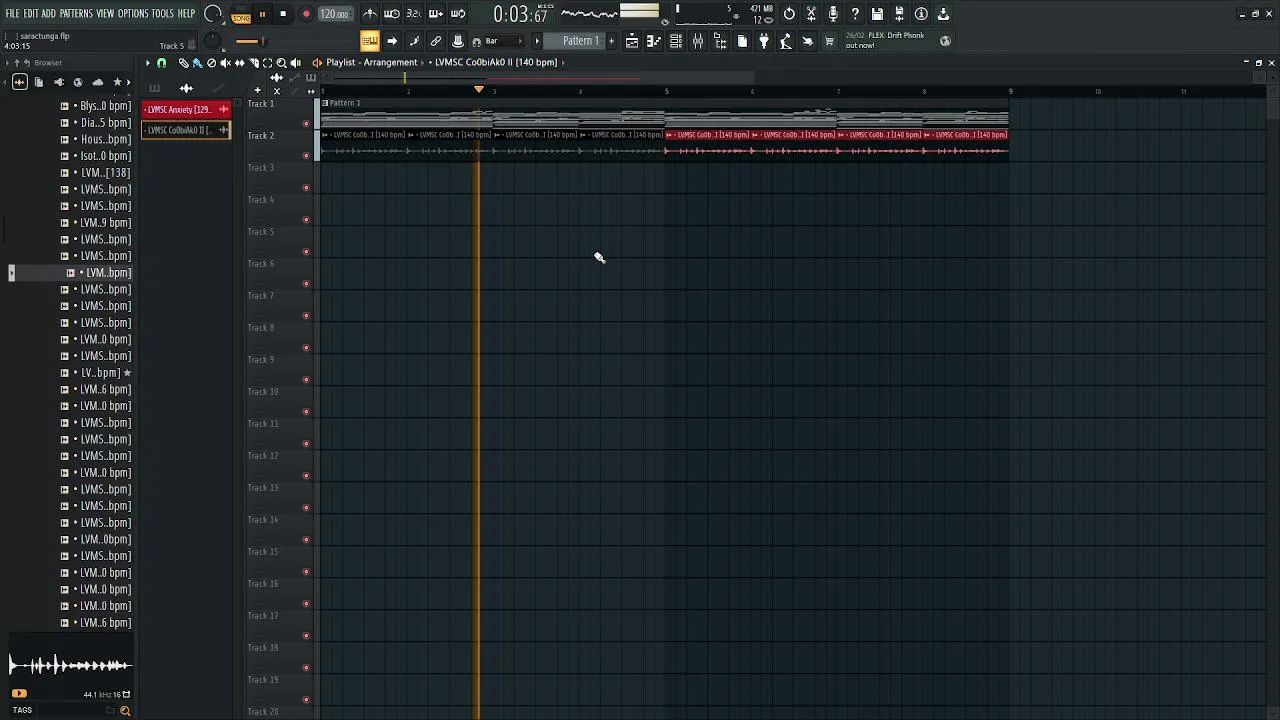Expand the Browser options arrow

(x=7, y=63)
